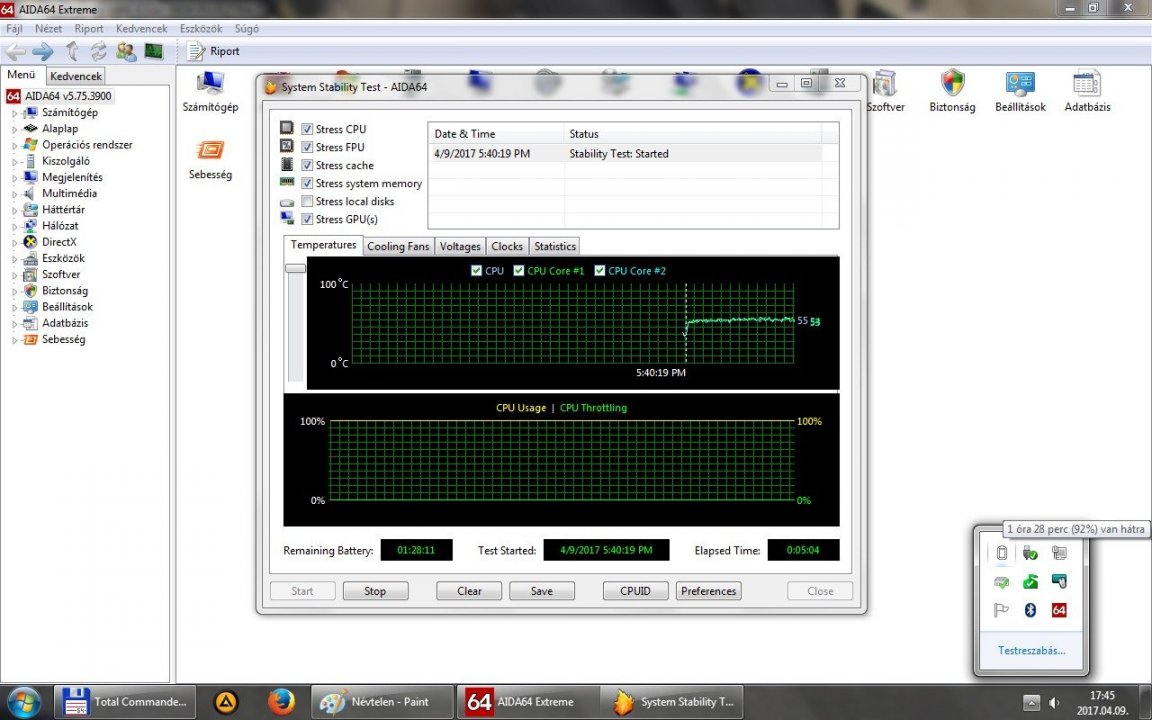
Task: Expand the Operációs rendszer tree node
Action: pyautogui.click(x=14, y=145)
